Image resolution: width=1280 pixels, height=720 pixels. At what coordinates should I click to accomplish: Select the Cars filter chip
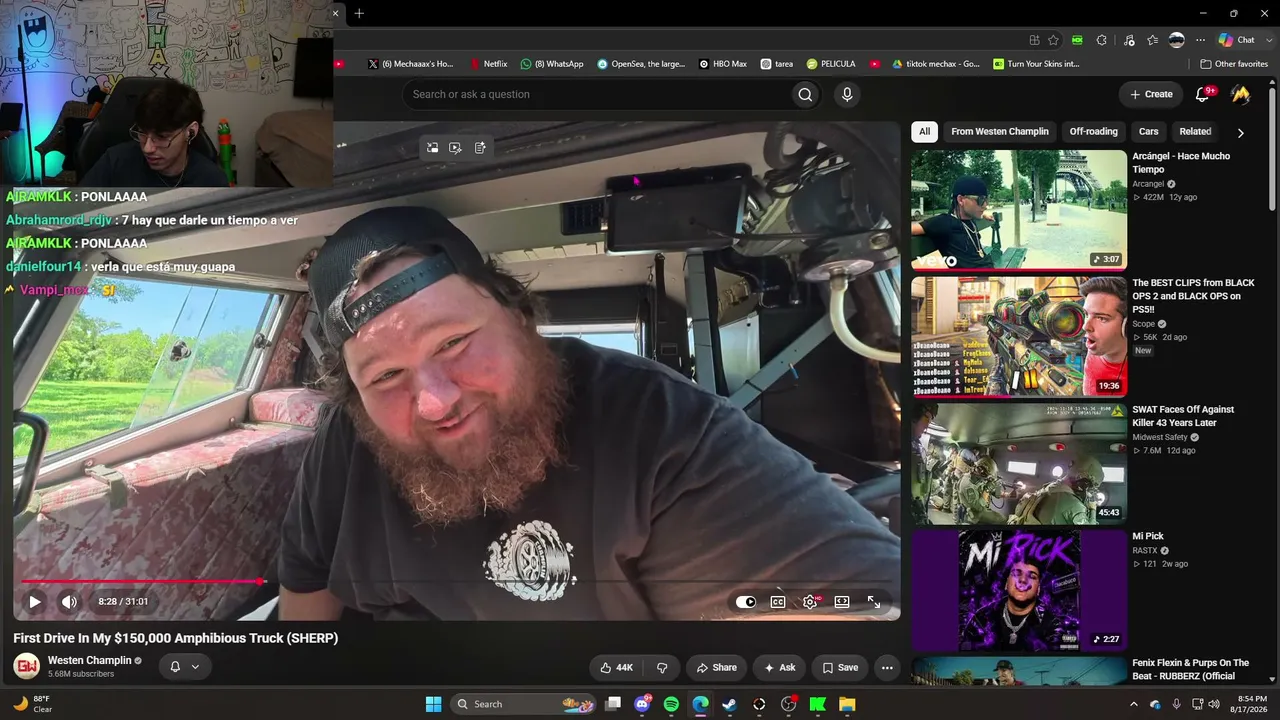point(1148,131)
